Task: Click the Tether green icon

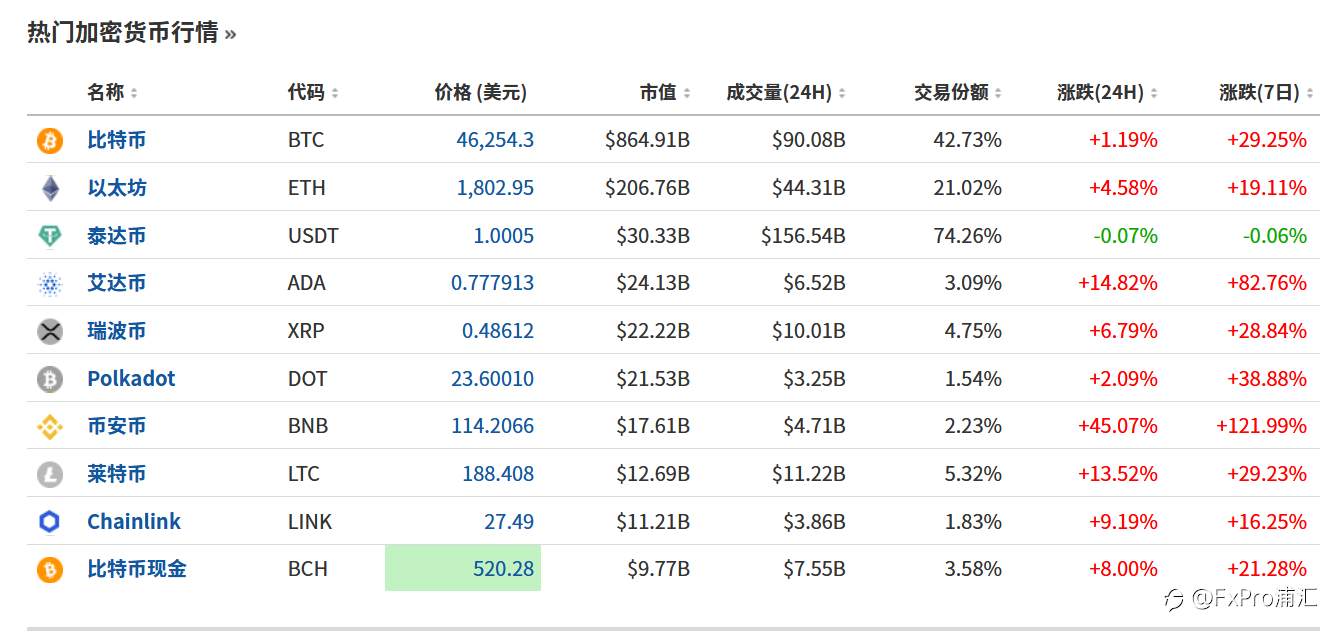Action: click(x=50, y=236)
